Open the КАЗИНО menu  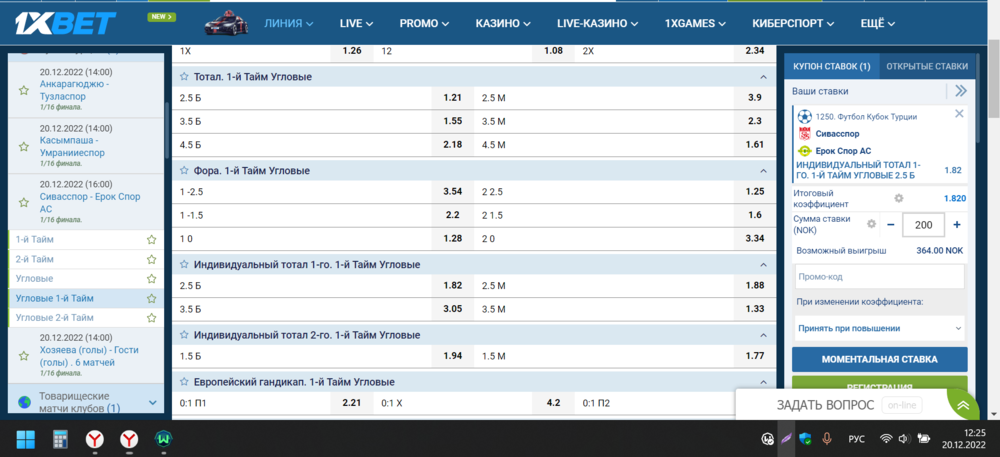pos(503,24)
